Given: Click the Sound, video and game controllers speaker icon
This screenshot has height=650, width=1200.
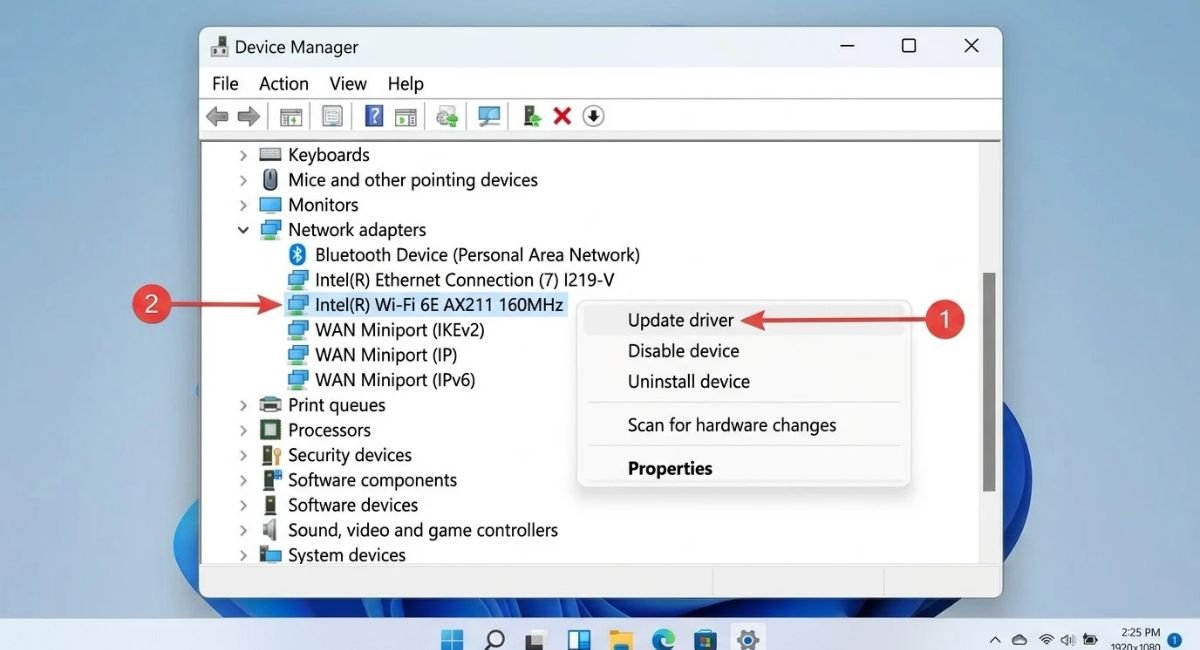Looking at the screenshot, I should pyautogui.click(x=269, y=530).
